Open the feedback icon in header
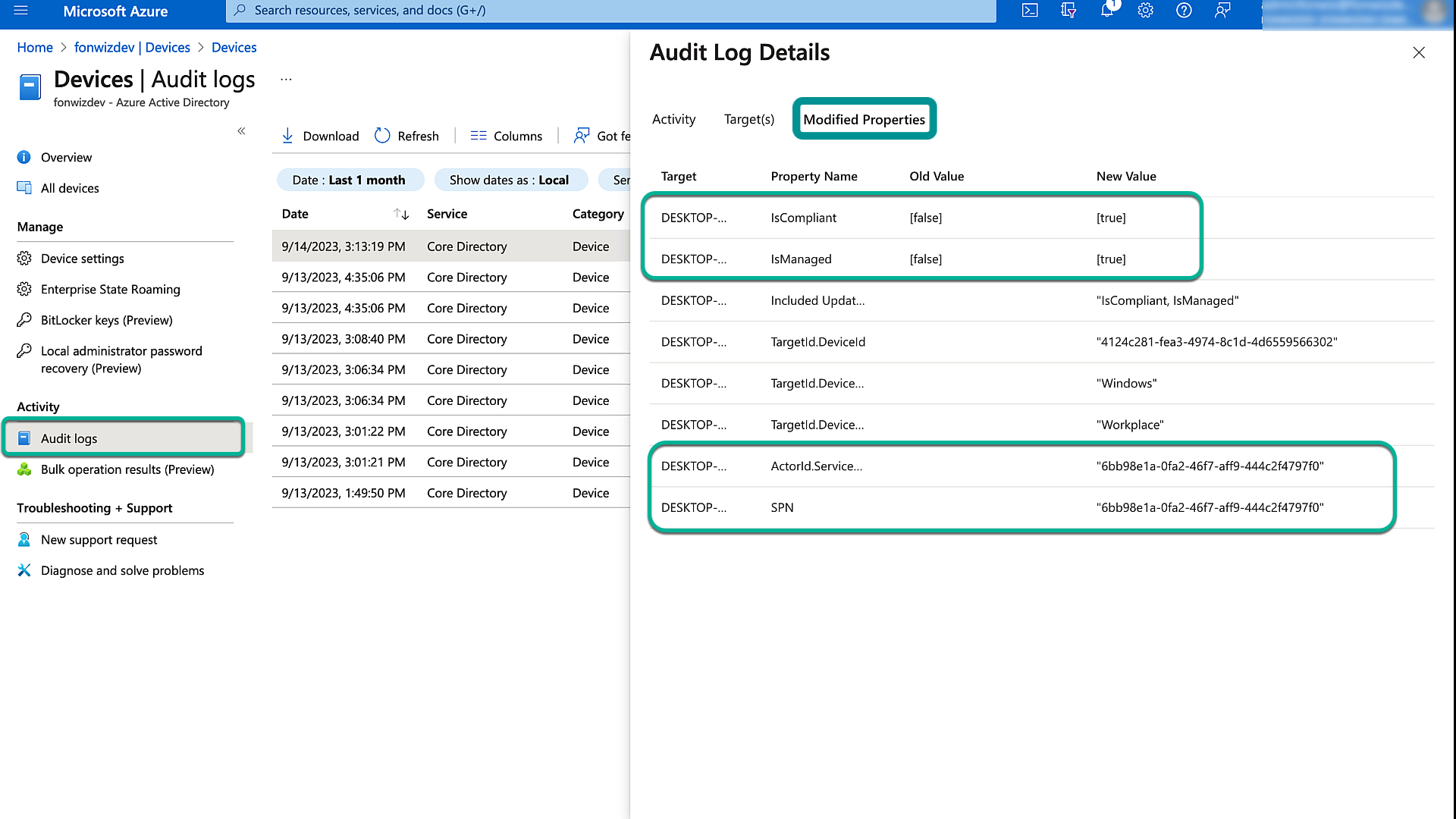1456x819 pixels. [1222, 11]
